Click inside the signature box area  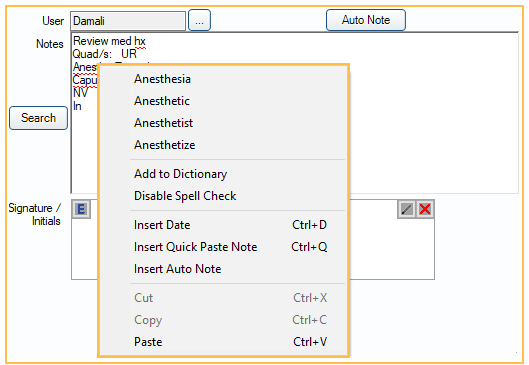(391, 250)
